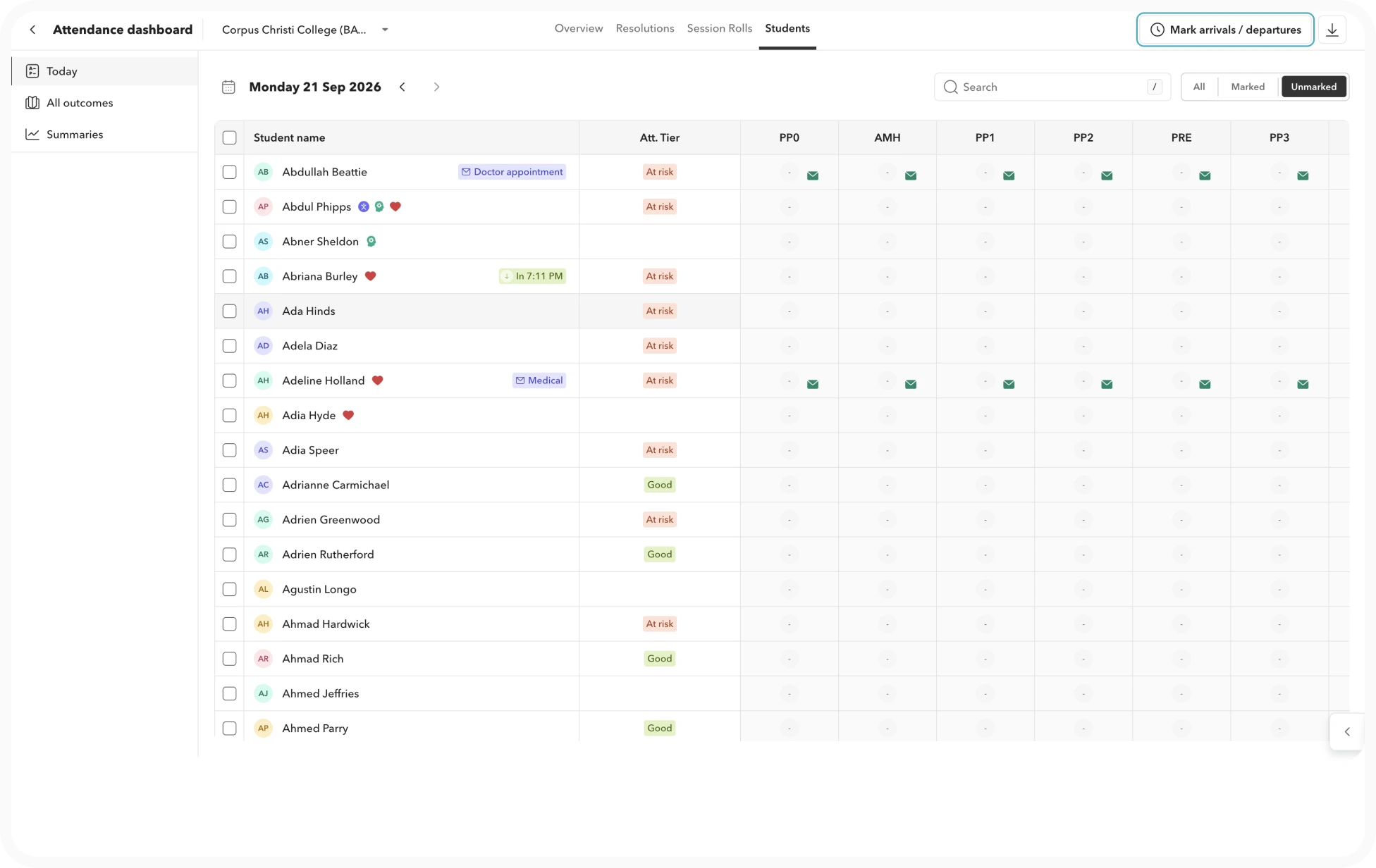Click the AH avatar of Ada Hinds
1376x868 pixels.
(263, 311)
